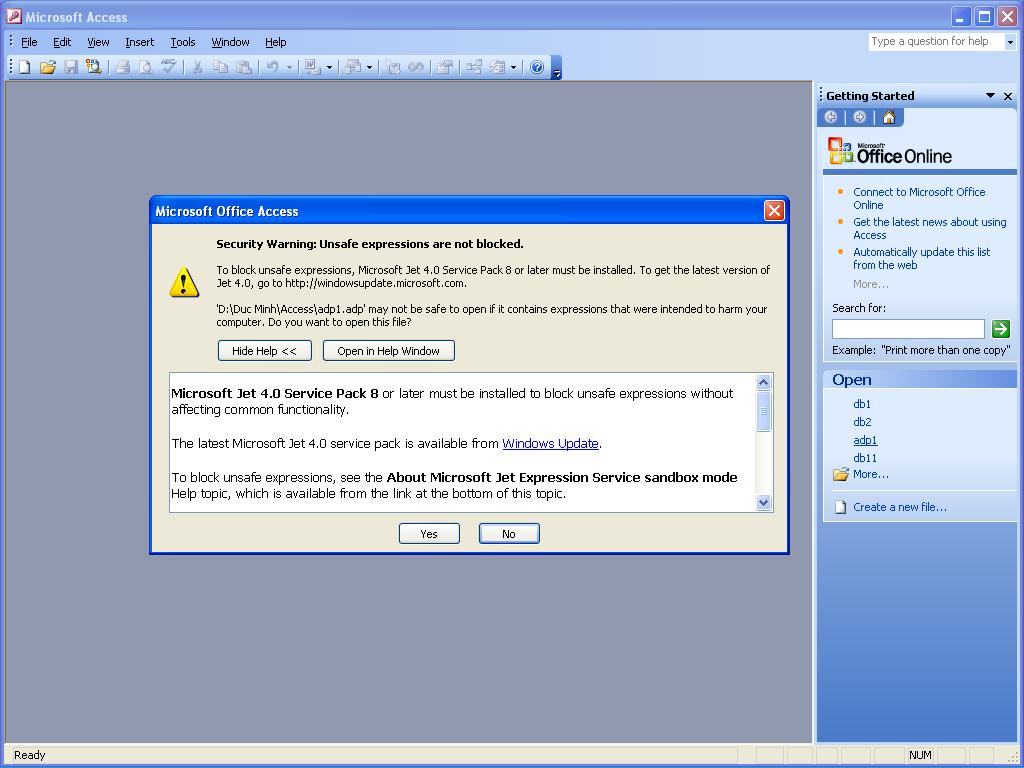Click the Save floppy disk icon
The width and height of the screenshot is (1024, 768).
coord(71,67)
